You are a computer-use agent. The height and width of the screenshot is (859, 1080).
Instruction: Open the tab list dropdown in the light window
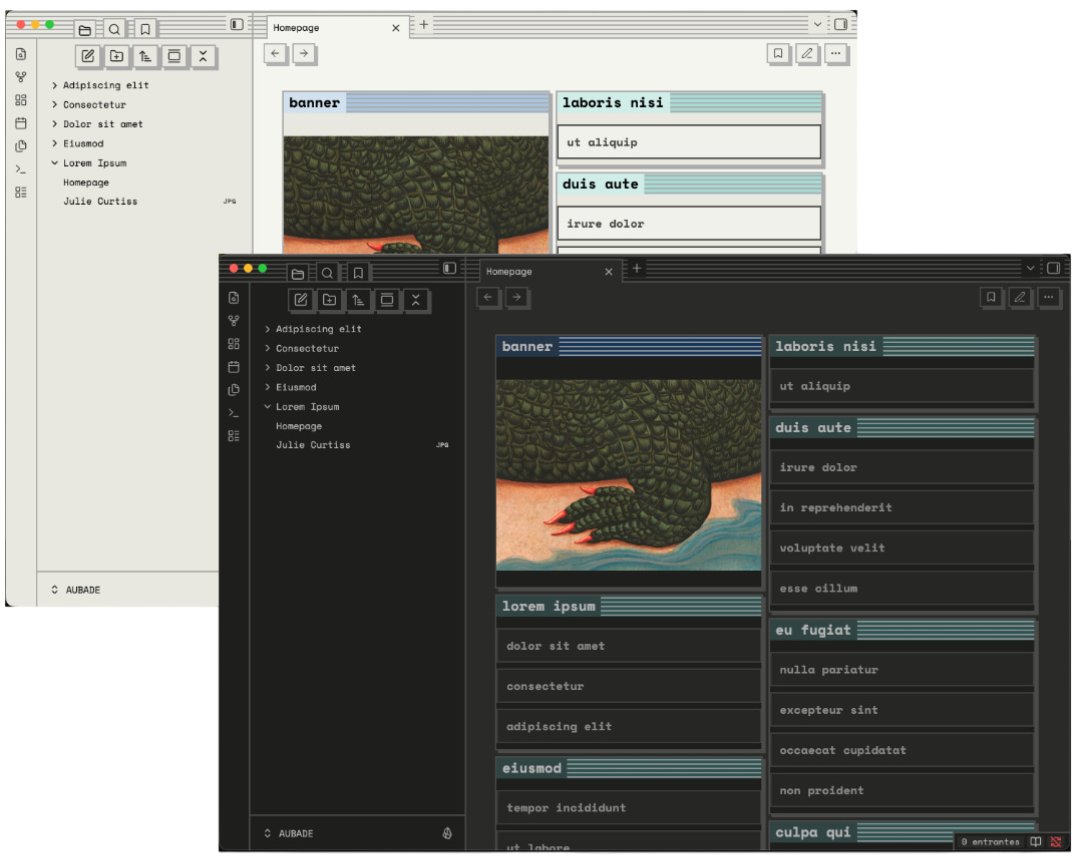[818, 24]
